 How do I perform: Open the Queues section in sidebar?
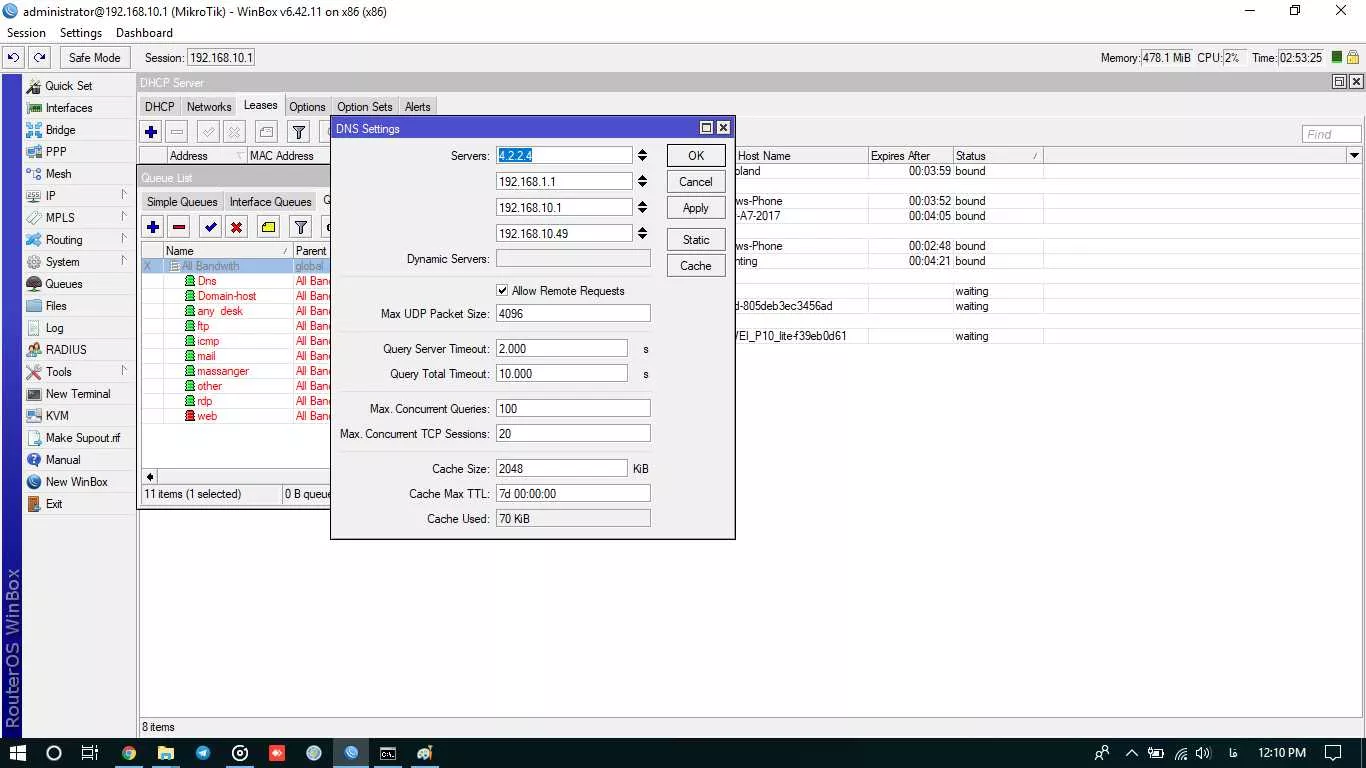pos(64,284)
